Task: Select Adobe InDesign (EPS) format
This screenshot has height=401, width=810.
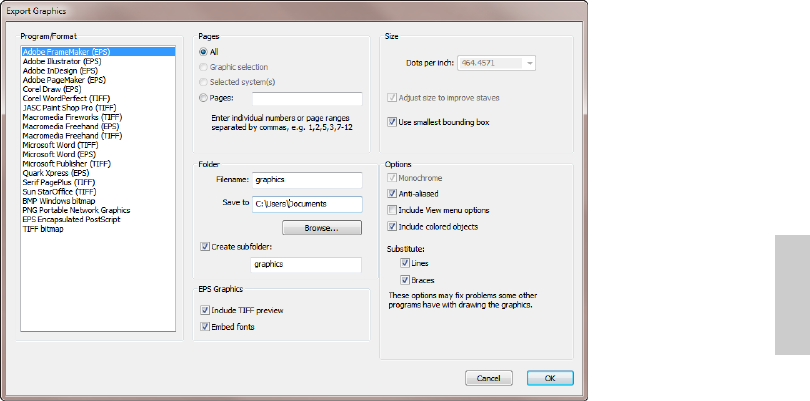Action: point(98,70)
